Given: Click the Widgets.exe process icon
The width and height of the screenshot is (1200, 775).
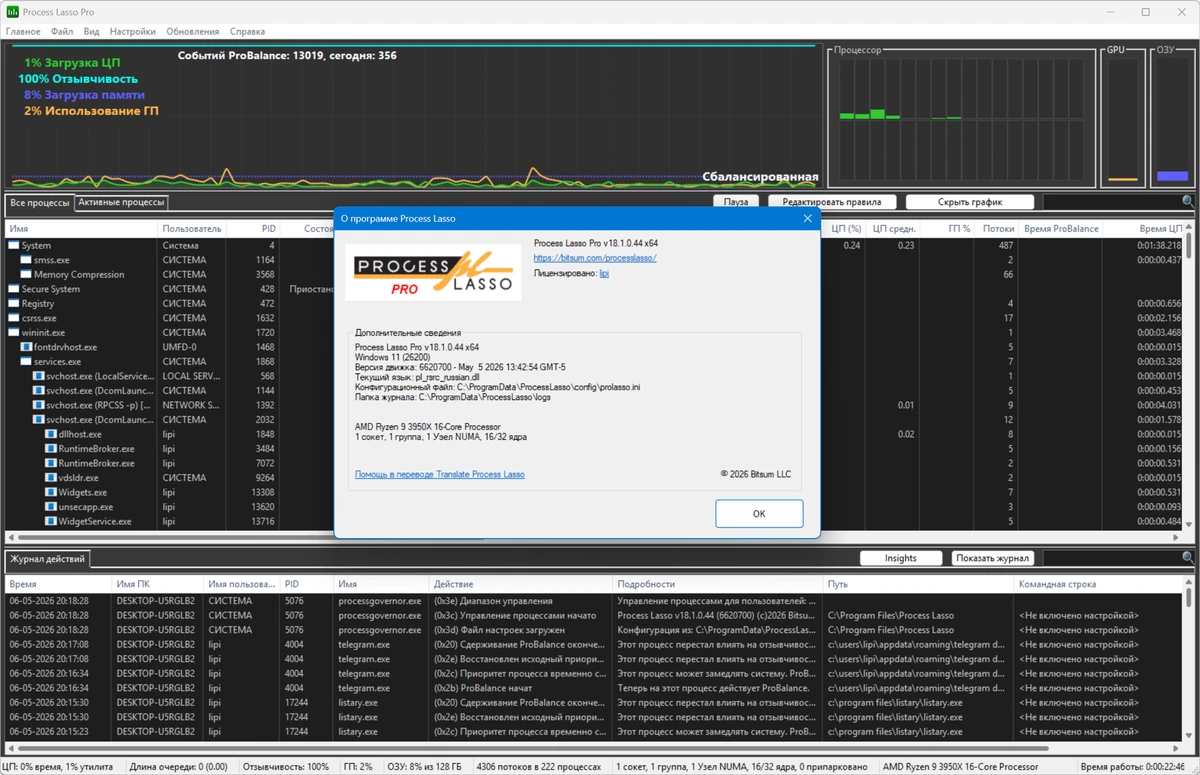Looking at the screenshot, I should point(50,492).
